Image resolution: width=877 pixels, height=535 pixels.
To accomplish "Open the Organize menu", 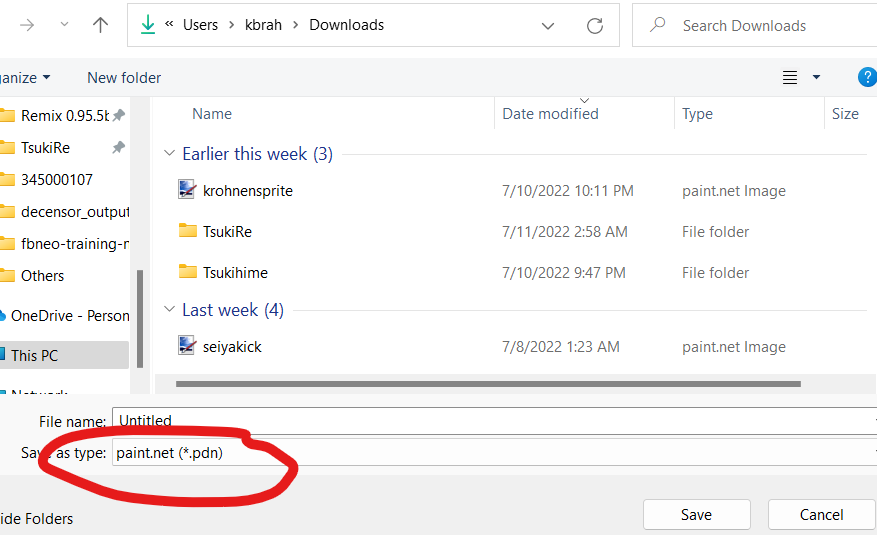I will (x=25, y=78).
